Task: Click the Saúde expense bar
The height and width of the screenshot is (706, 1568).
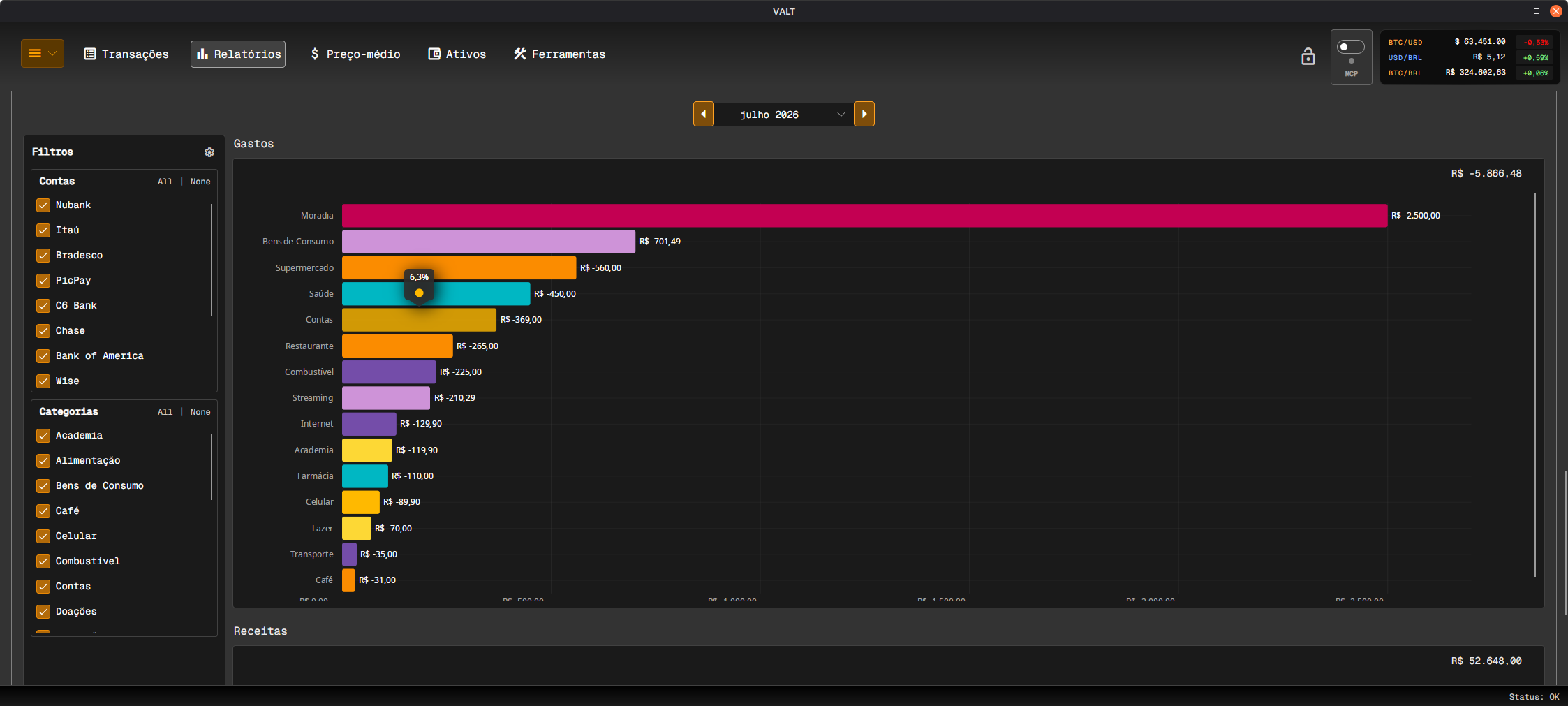Action: pyautogui.click(x=436, y=294)
